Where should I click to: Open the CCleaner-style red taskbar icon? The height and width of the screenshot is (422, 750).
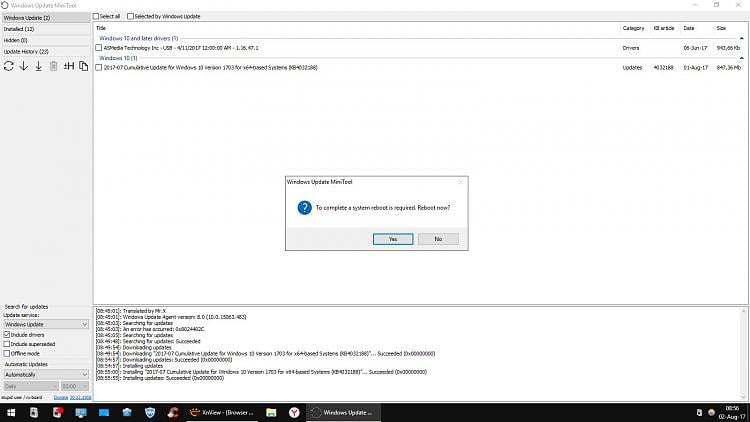173,412
